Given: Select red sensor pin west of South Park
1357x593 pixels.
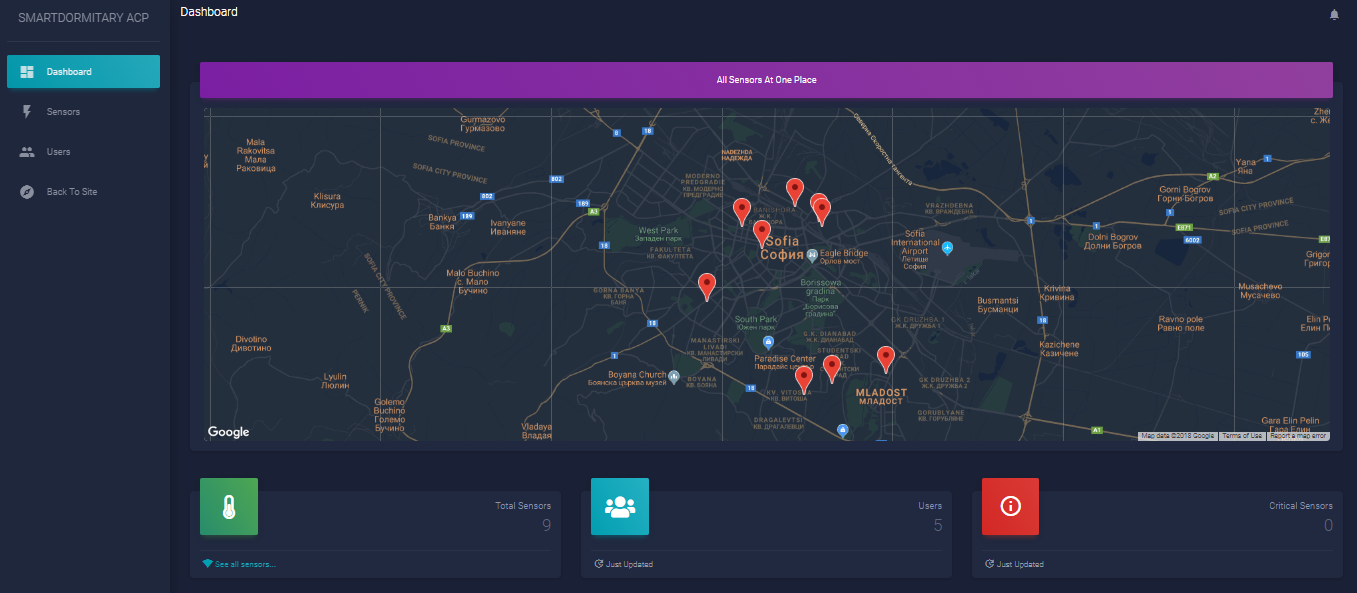Looking at the screenshot, I should pyautogui.click(x=707, y=286).
